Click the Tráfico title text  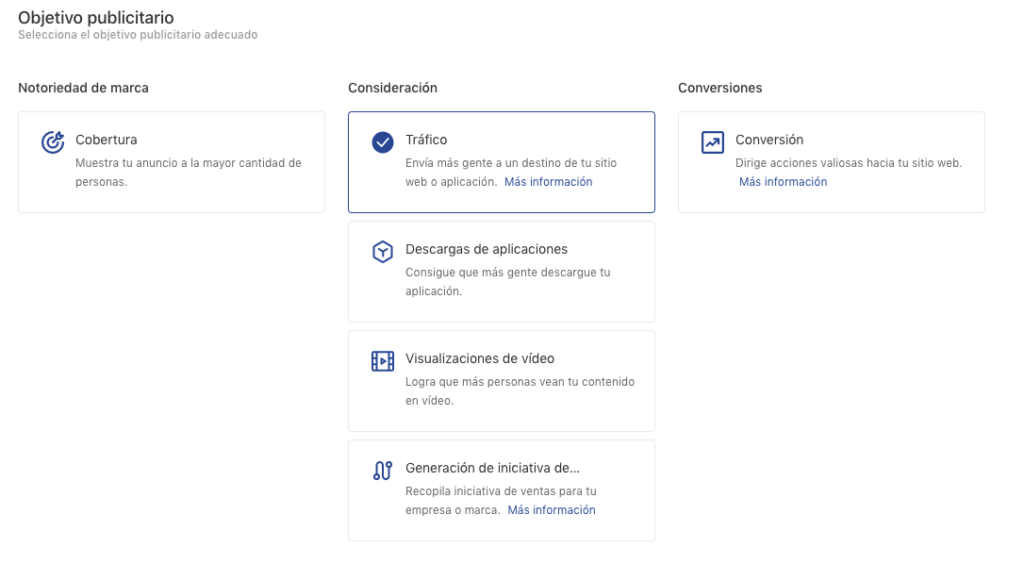coord(426,140)
